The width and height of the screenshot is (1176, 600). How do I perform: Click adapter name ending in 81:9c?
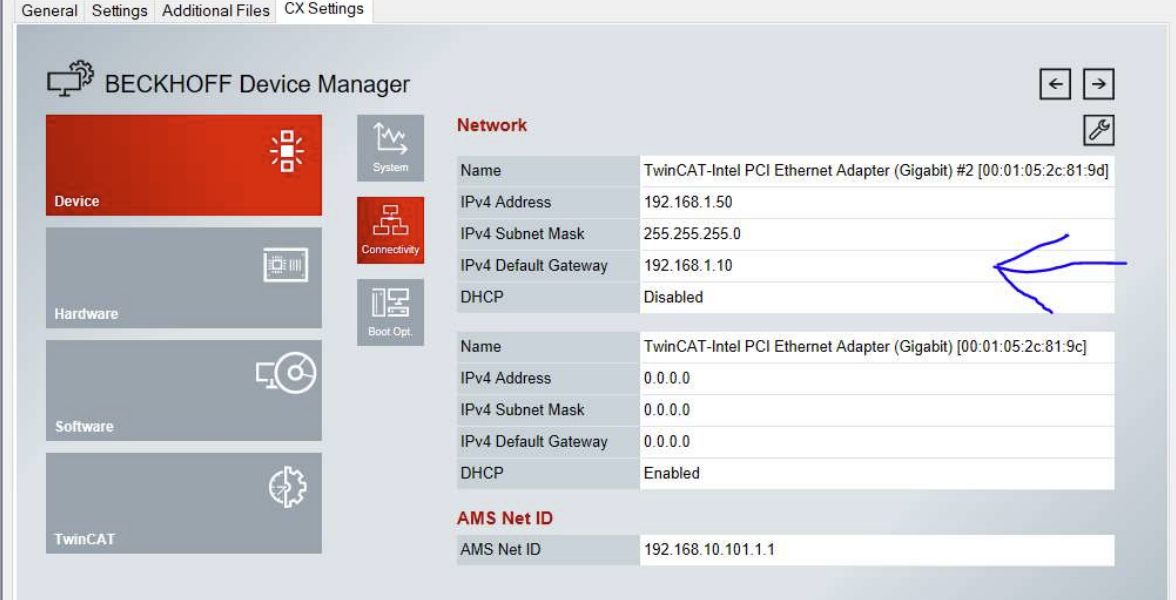865,346
